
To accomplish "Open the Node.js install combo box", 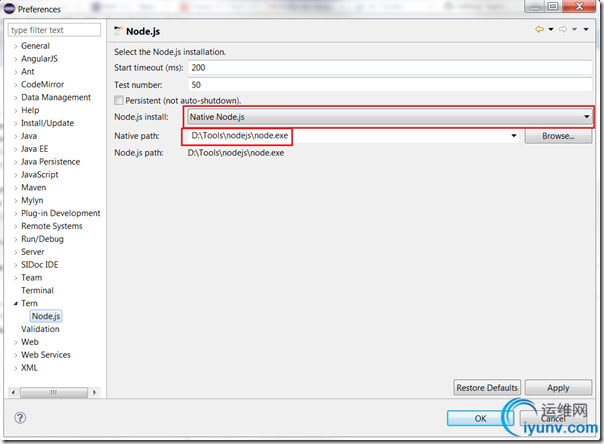I will [x=389, y=117].
